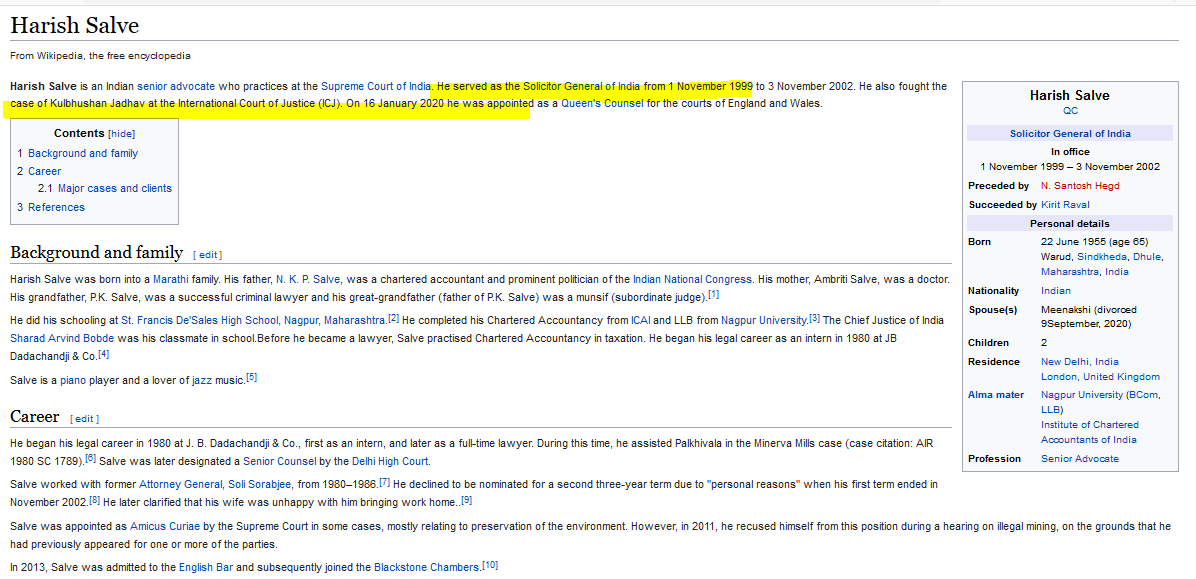Open citation [2] after Maharashtra
Image resolution: width=1196 pixels, height=579 pixels.
[x=394, y=318]
